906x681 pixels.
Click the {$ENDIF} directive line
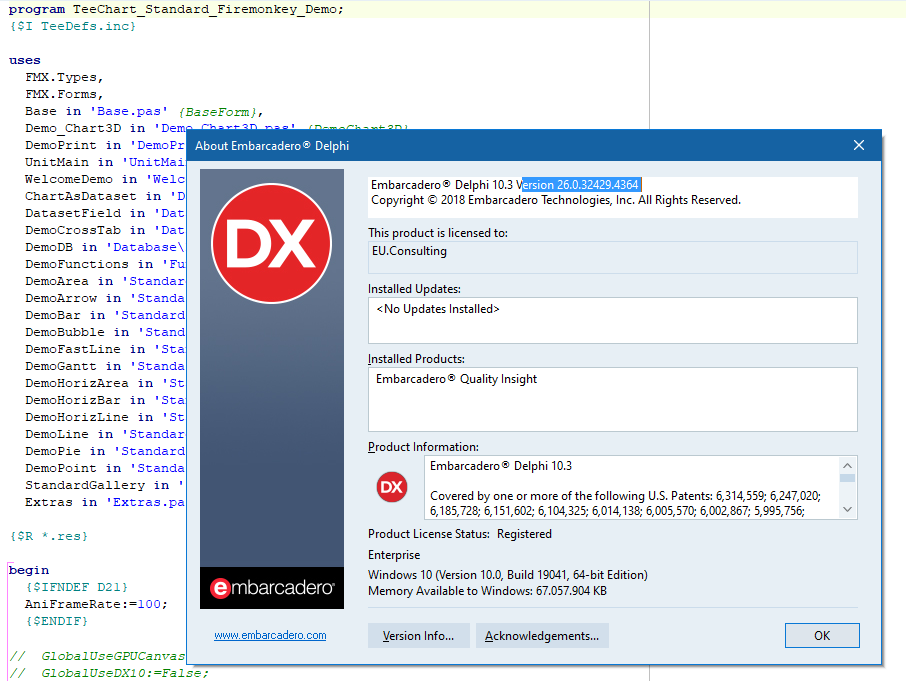(x=56, y=621)
